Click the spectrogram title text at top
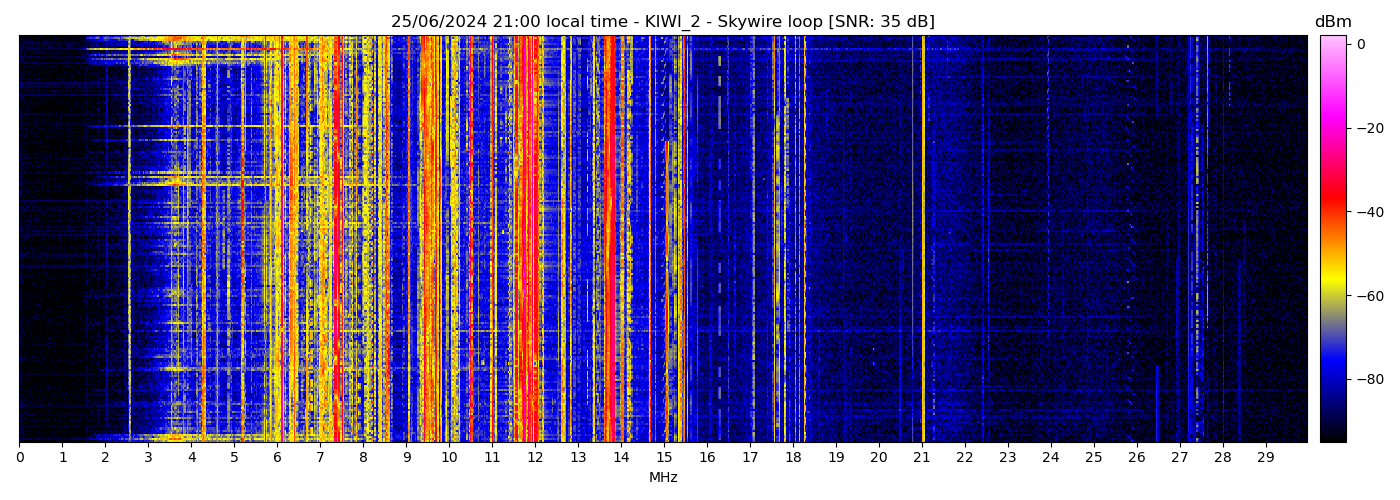The image size is (1400, 500). click(x=662, y=22)
